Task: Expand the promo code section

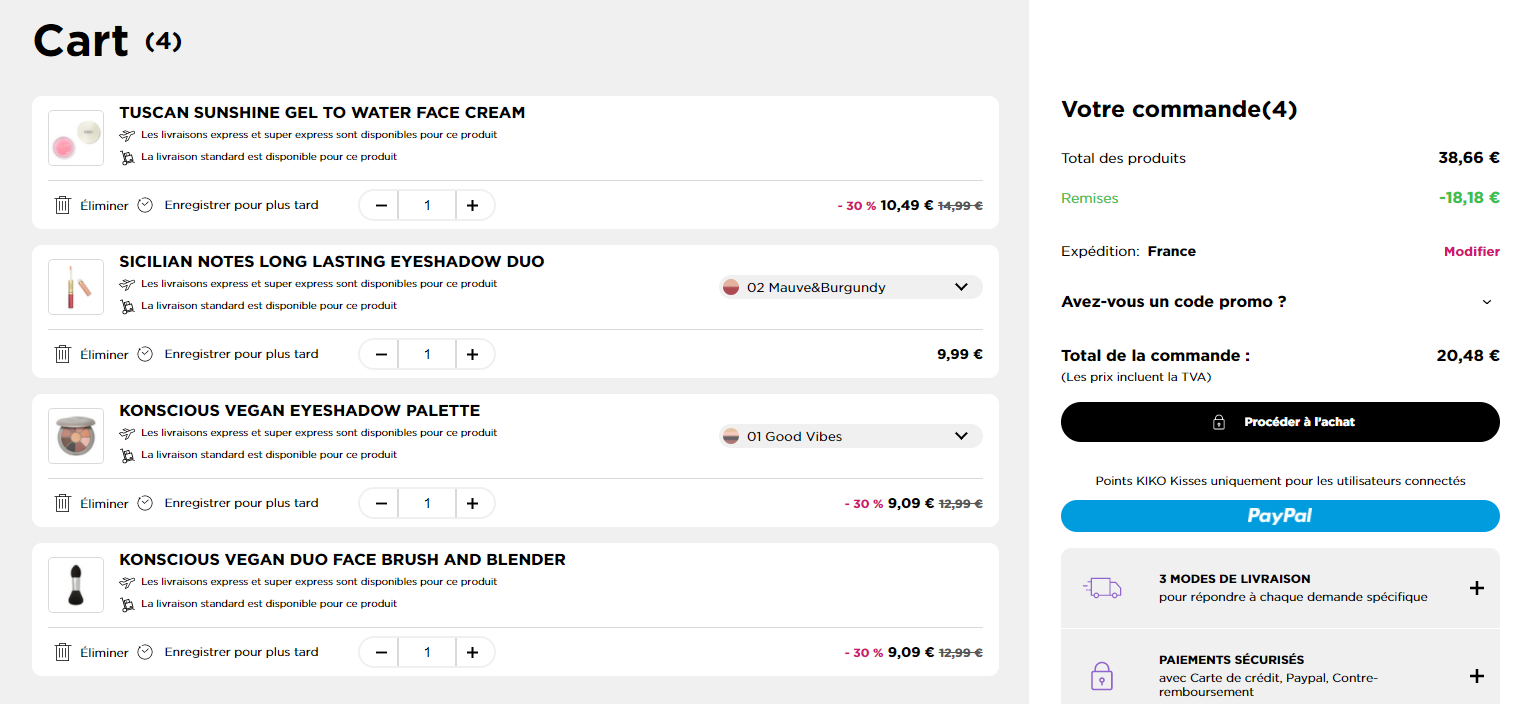Action: click(1280, 301)
